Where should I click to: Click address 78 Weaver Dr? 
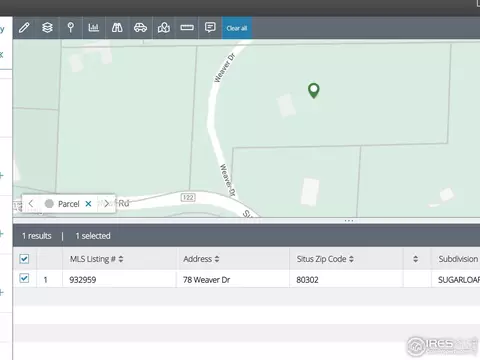click(x=206, y=280)
